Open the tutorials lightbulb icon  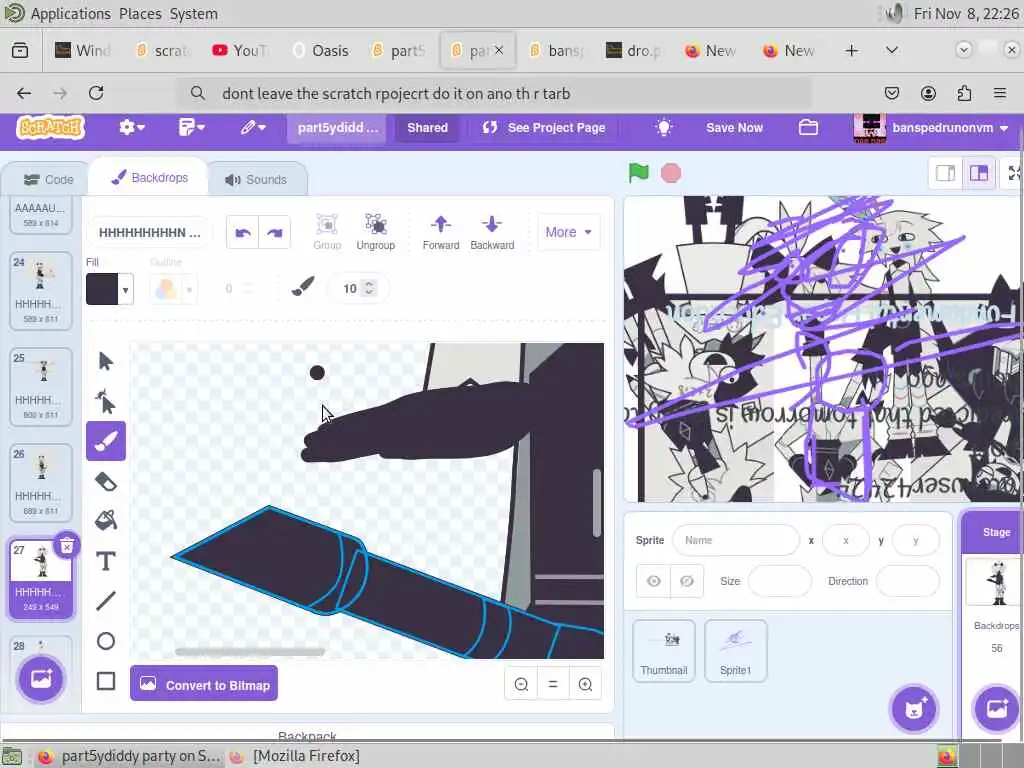[664, 127]
